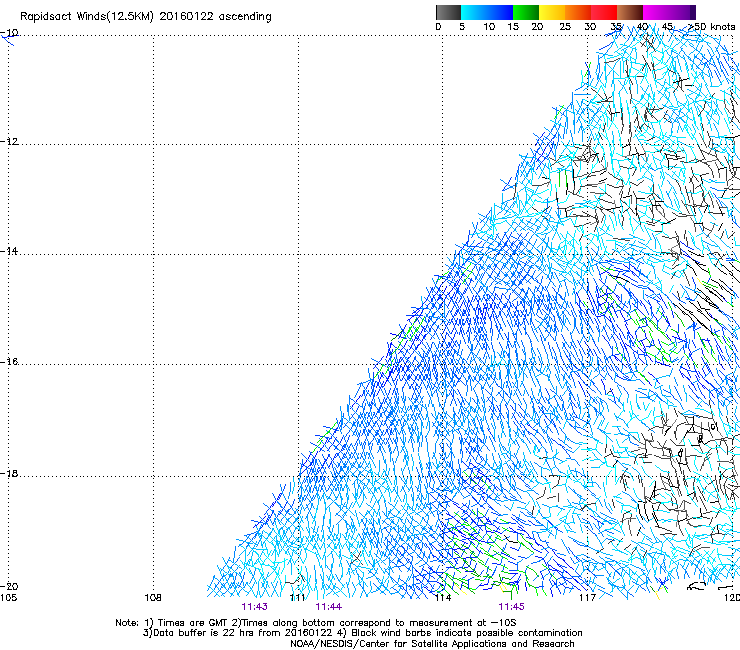Click the green 15-20 knots legend segment
The width and height of the screenshot is (740, 650).
[x=526, y=12]
